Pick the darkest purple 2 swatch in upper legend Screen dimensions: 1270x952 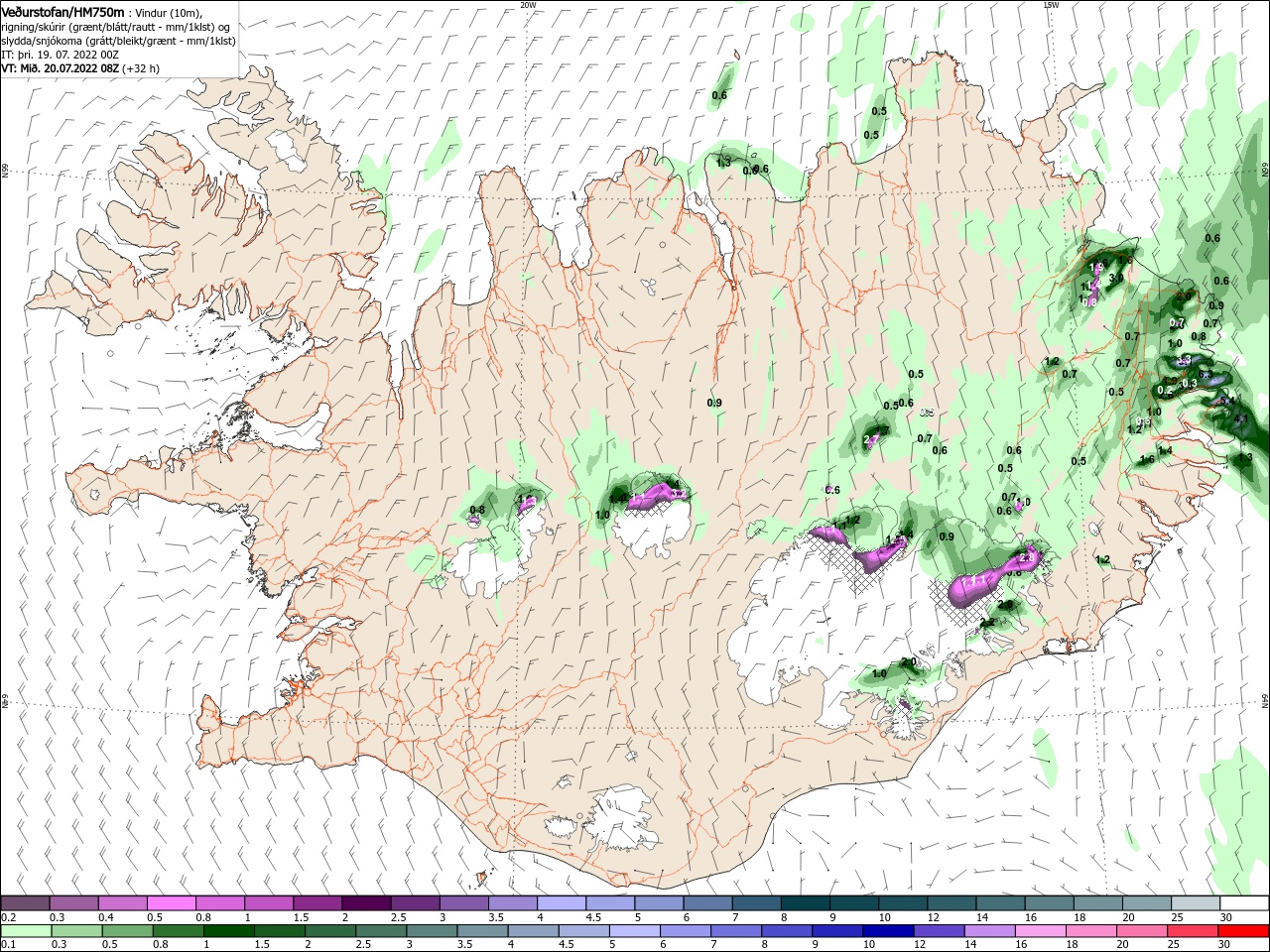[366, 903]
